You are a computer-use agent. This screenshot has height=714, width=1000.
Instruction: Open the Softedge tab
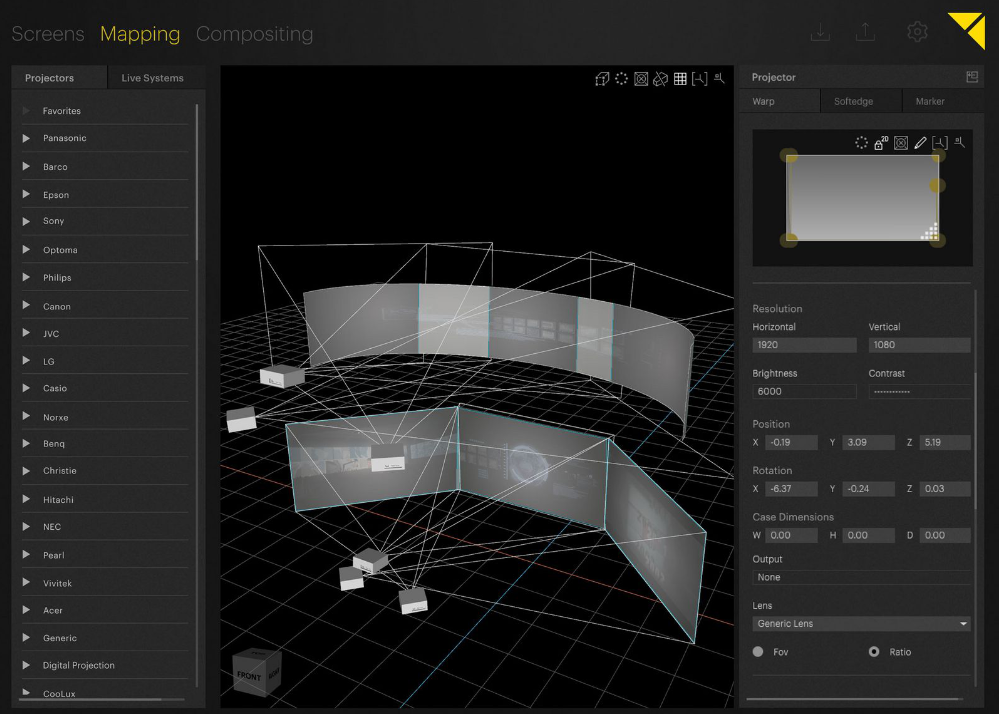click(x=853, y=101)
